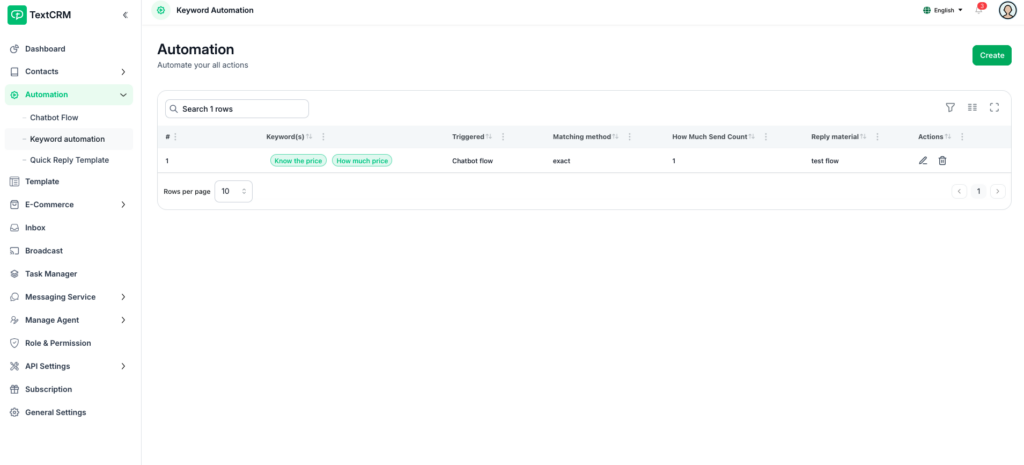This screenshot has width=1024, height=465.
Task: Click the Automation gear icon in sidebar
Action: point(14,95)
